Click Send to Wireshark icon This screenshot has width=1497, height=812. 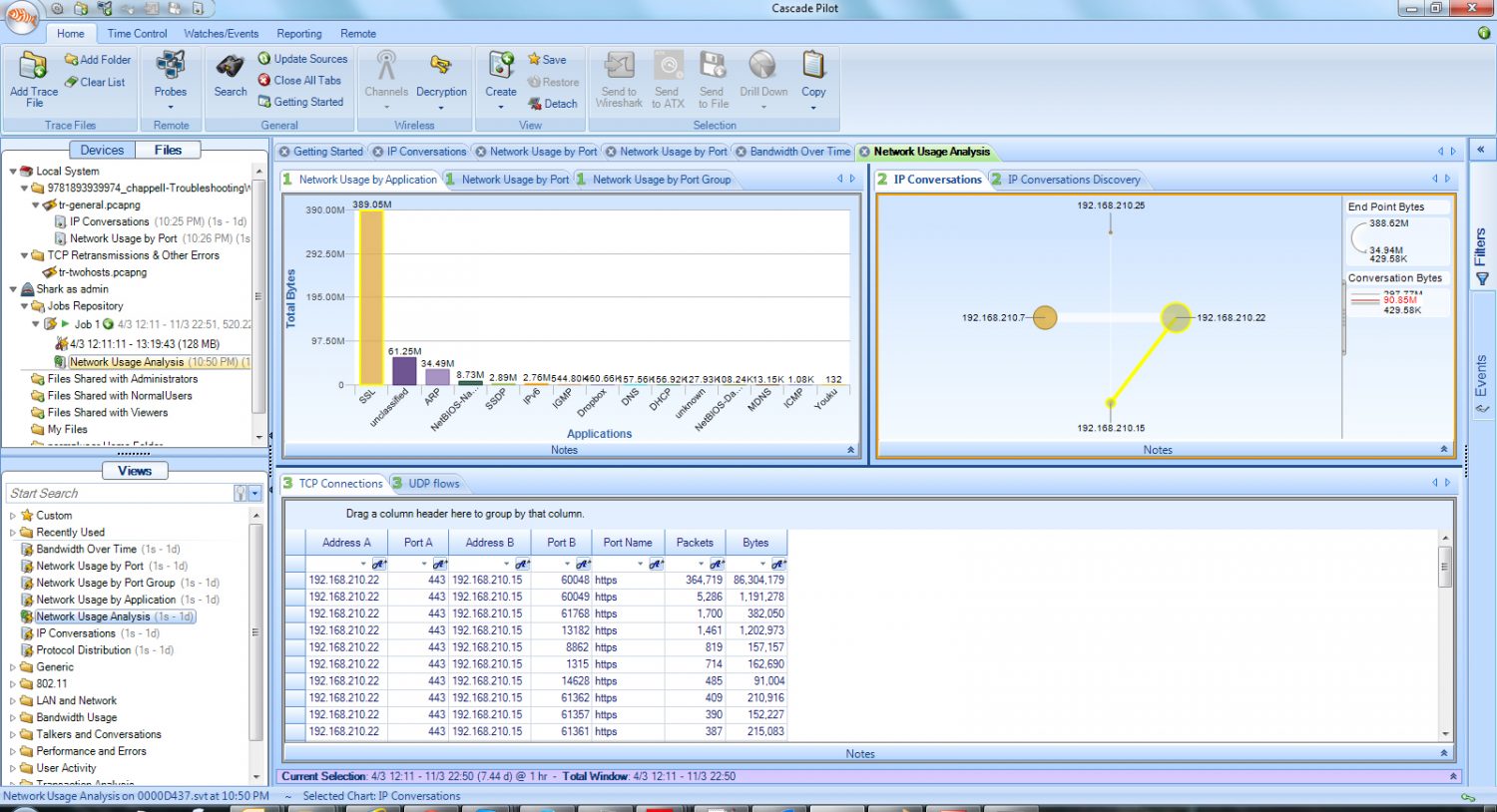tap(620, 66)
